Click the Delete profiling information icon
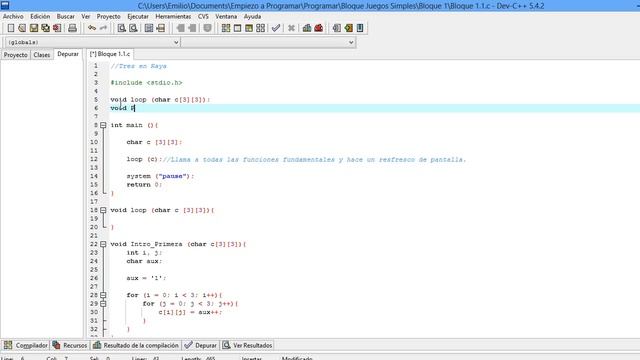Screen dimensions: 640x360 click(x=318, y=28)
